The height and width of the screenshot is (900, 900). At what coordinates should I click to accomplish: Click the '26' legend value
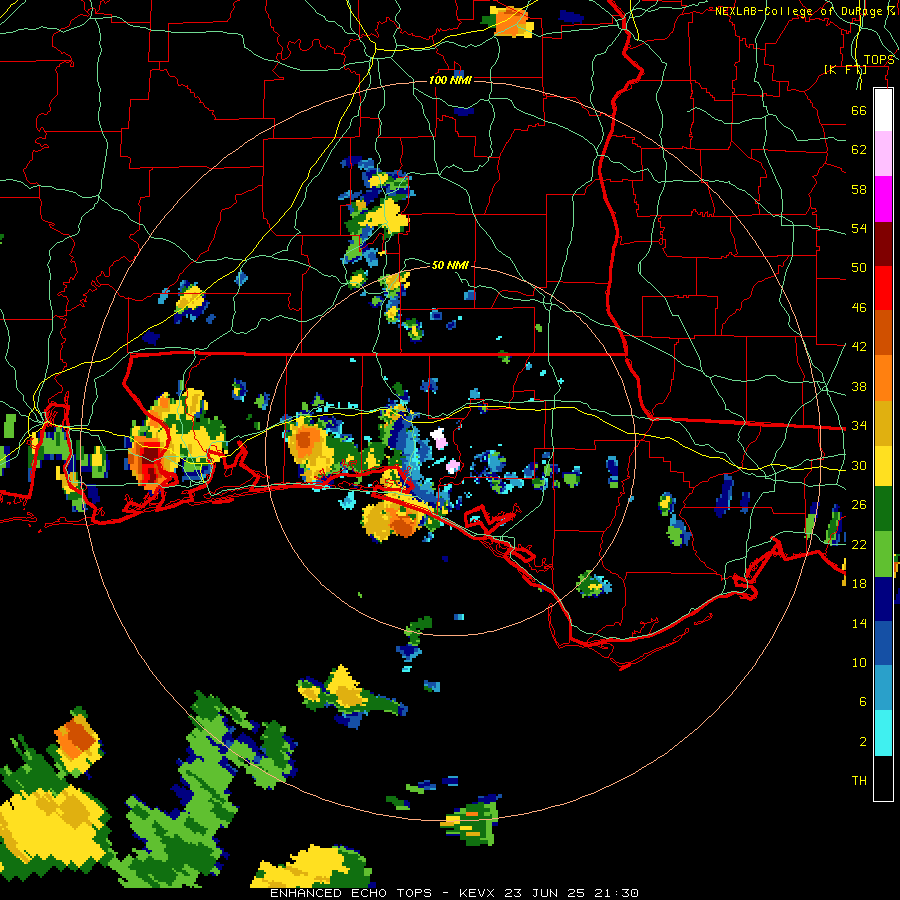[x=859, y=505]
